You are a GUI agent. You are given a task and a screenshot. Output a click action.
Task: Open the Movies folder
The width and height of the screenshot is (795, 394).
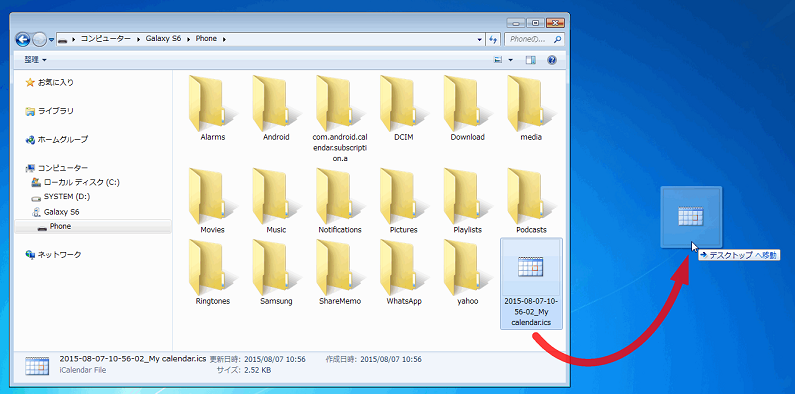pyautogui.click(x=212, y=201)
